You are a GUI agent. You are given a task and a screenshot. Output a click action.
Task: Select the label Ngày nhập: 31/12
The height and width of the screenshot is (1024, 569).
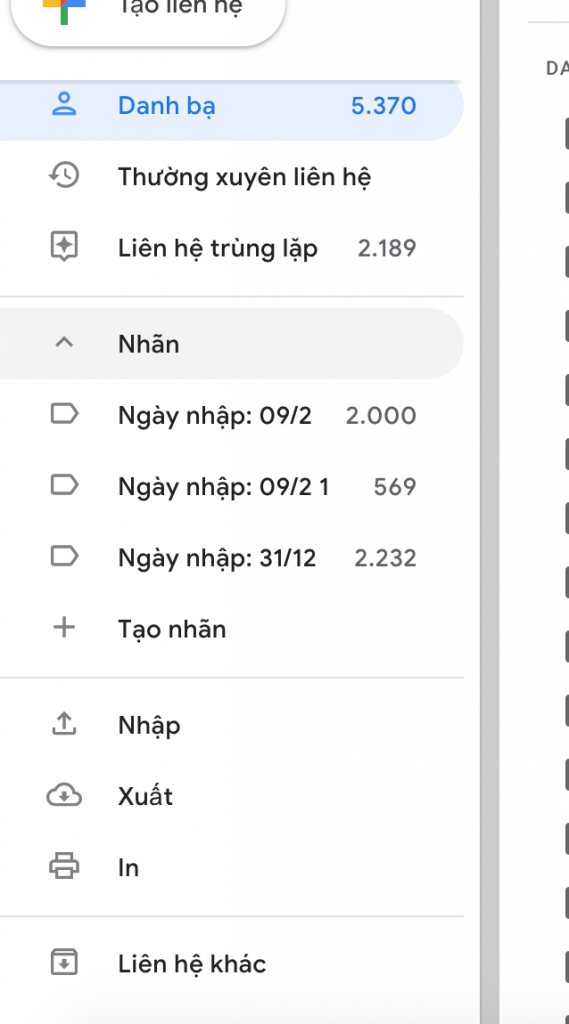coord(231,557)
